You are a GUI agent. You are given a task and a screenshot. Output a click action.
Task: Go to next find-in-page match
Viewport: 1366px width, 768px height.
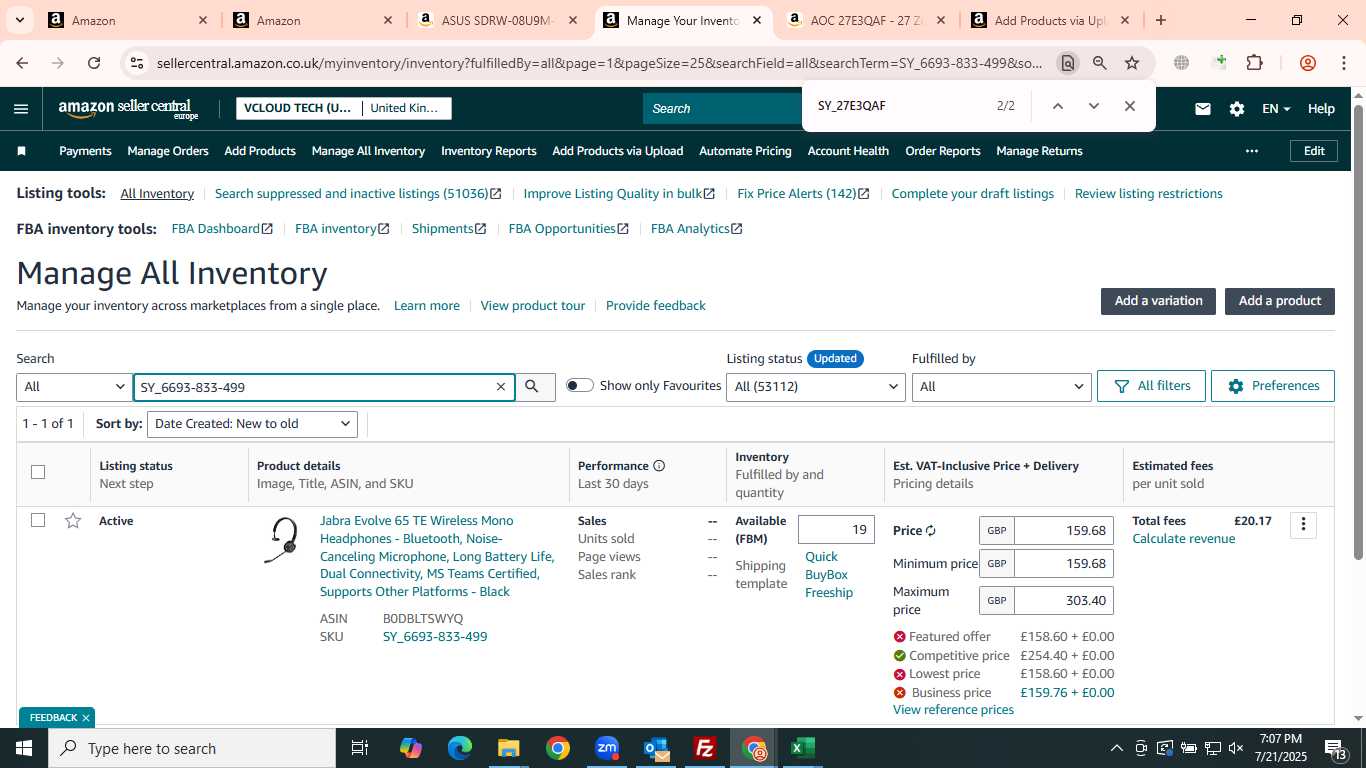(1093, 106)
